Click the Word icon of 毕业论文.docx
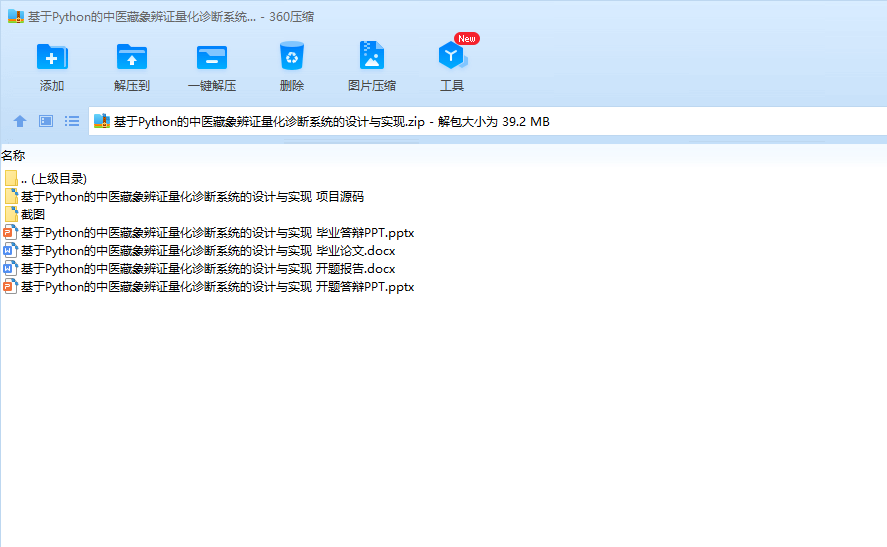The height and width of the screenshot is (547, 887). [x=10, y=251]
